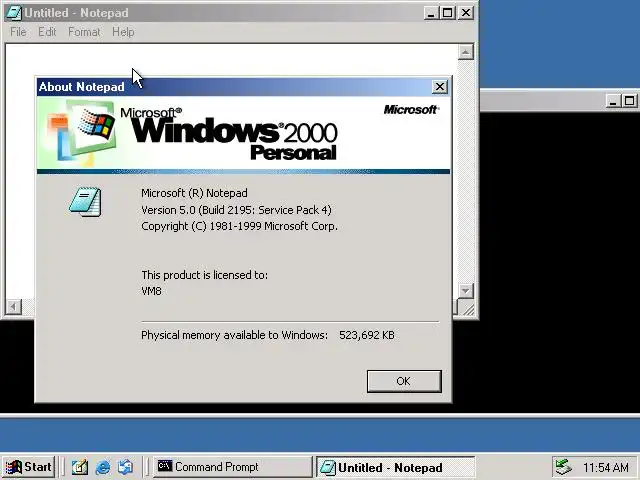Image resolution: width=640 pixels, height=480 pixels.
Task: Click the Notepad vertical scrollbar down arrow
Action: coord(466,291)
